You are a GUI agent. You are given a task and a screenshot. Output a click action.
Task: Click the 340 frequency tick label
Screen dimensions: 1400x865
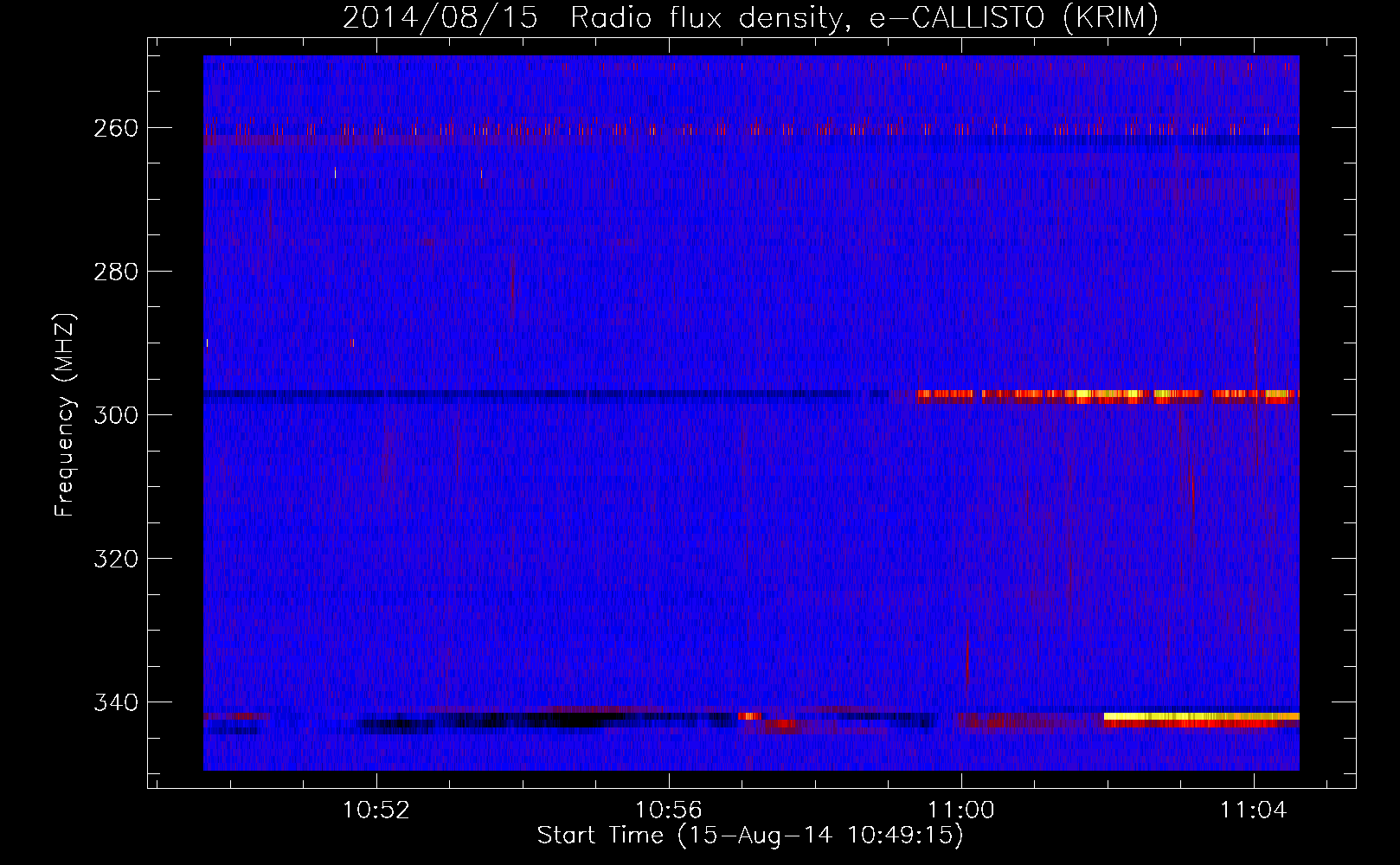click(116, 702)
